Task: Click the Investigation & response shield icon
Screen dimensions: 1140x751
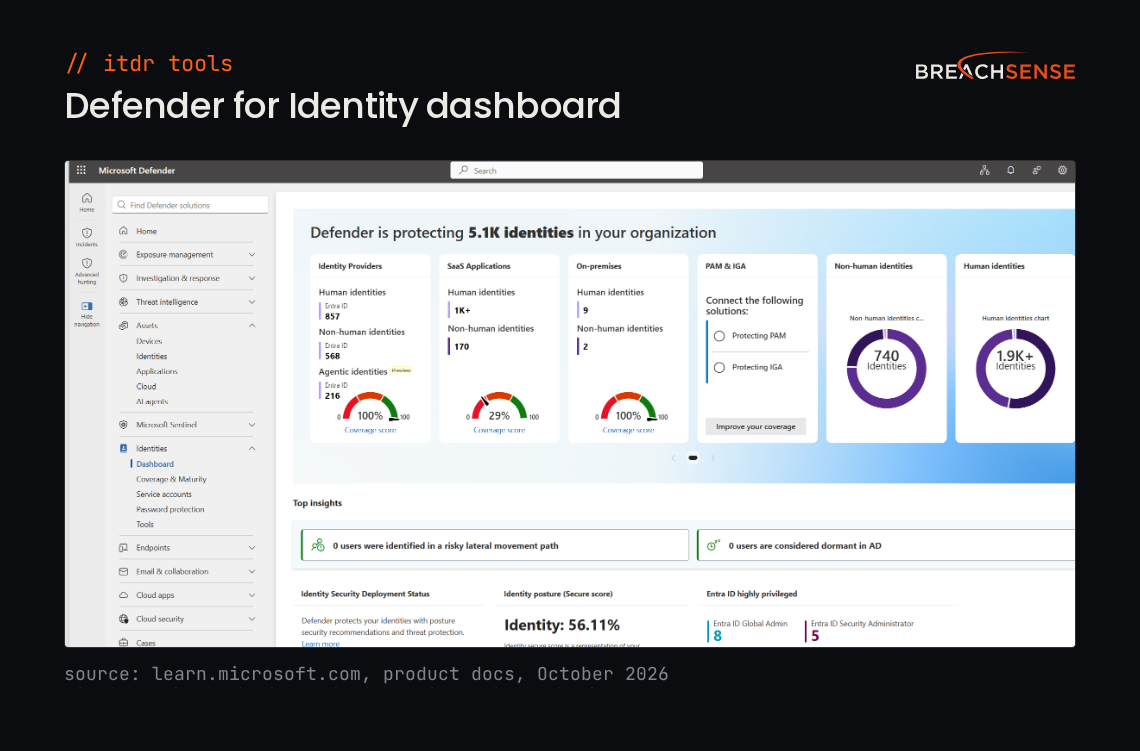Action: pos(123,278)
